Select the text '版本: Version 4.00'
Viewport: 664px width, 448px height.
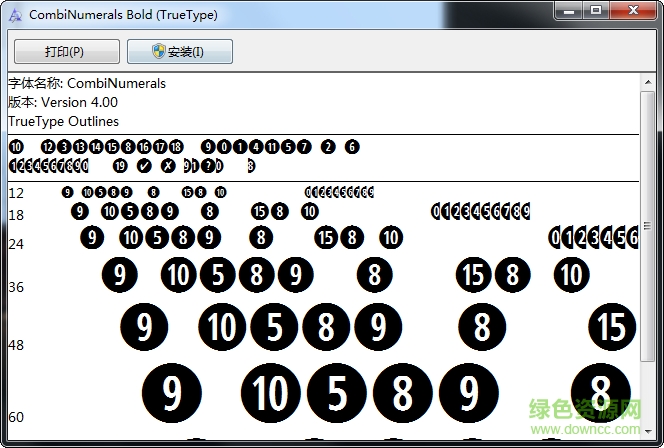point(63,102)
